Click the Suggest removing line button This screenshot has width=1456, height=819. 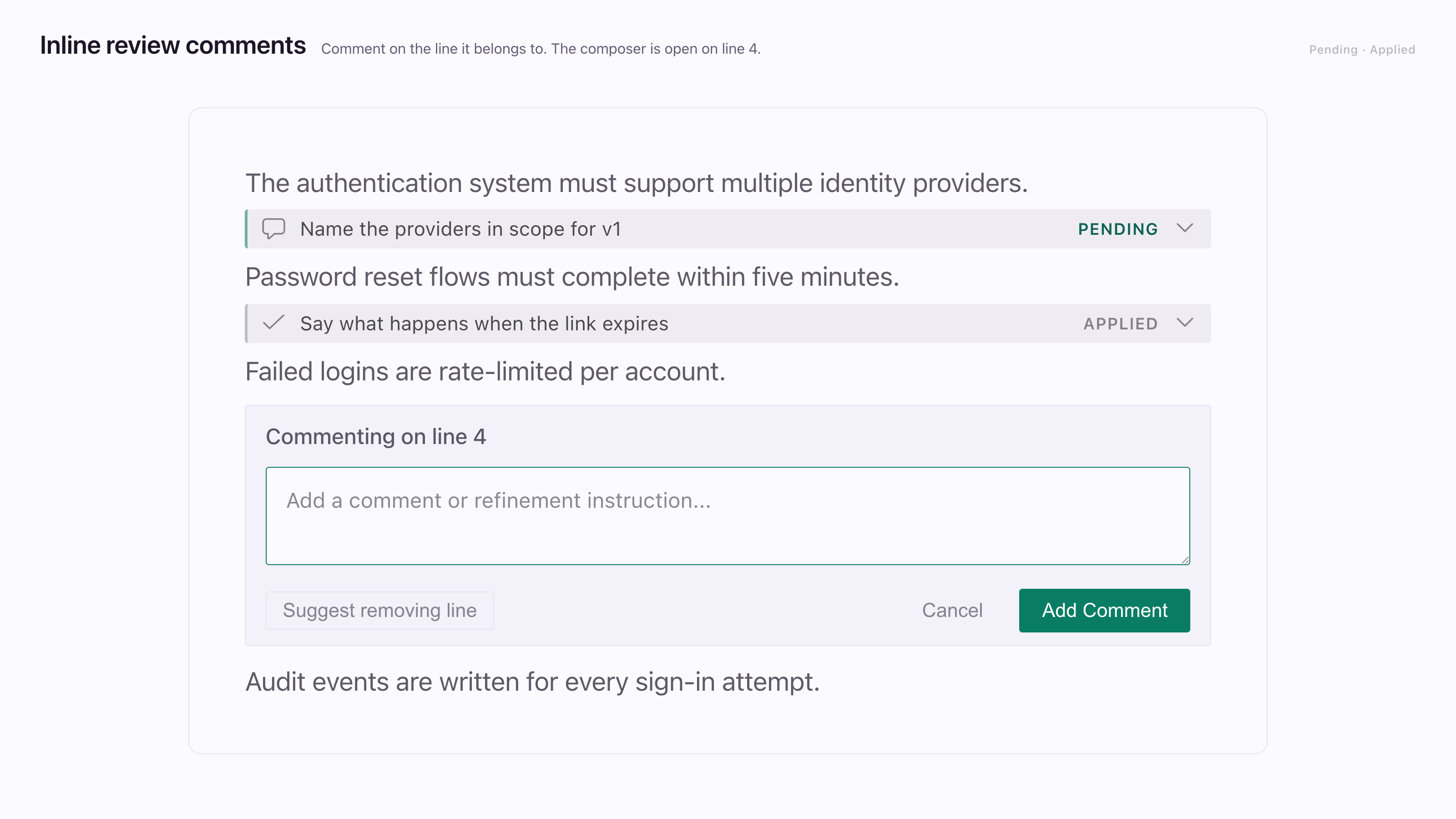tap(380, 611)
